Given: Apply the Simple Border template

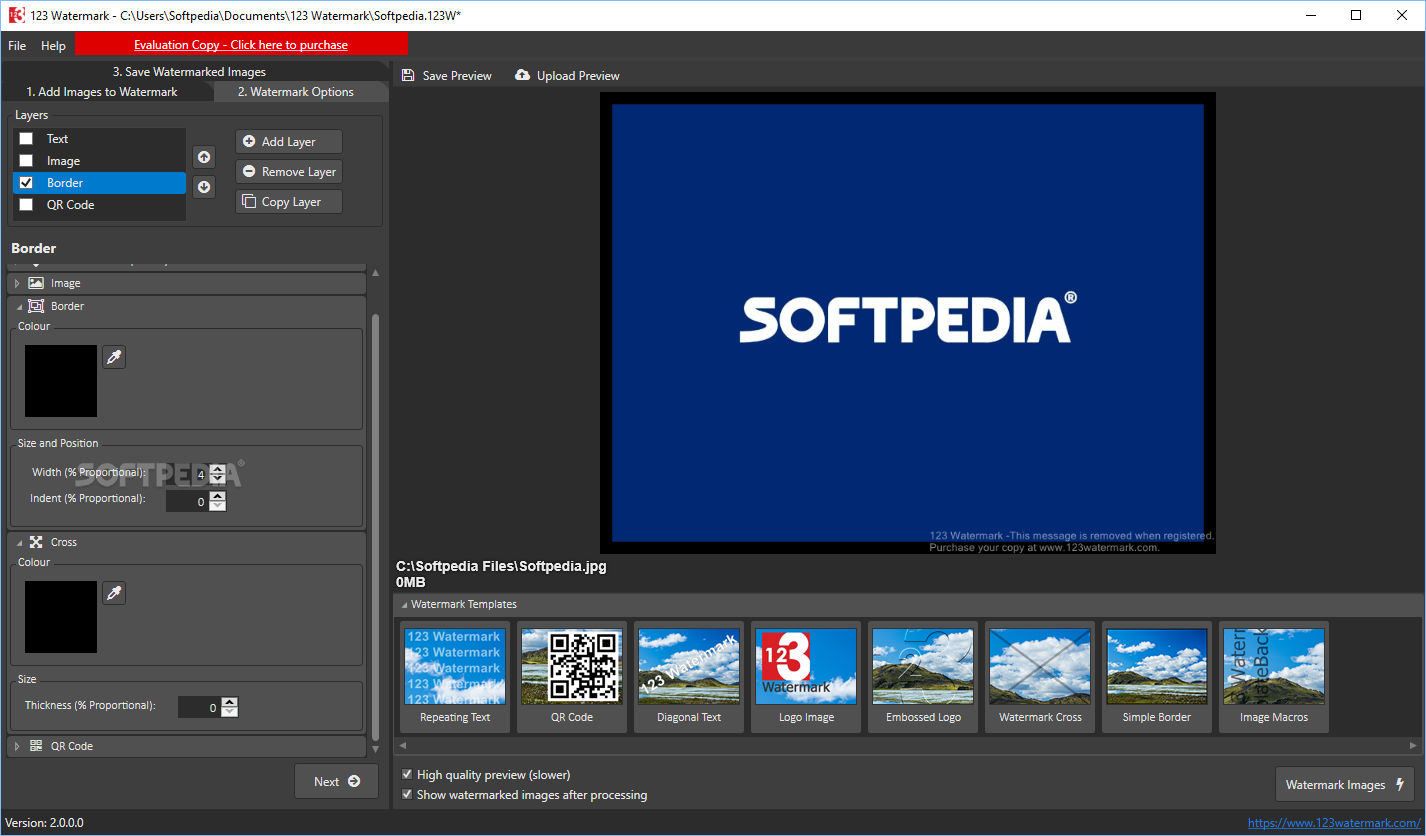Looking at the screenshot, I should [x=1157, y=677].
